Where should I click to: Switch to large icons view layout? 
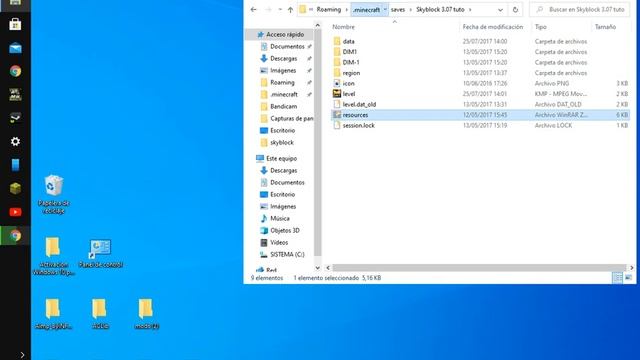pyautogui.click(x=628, y=278)
